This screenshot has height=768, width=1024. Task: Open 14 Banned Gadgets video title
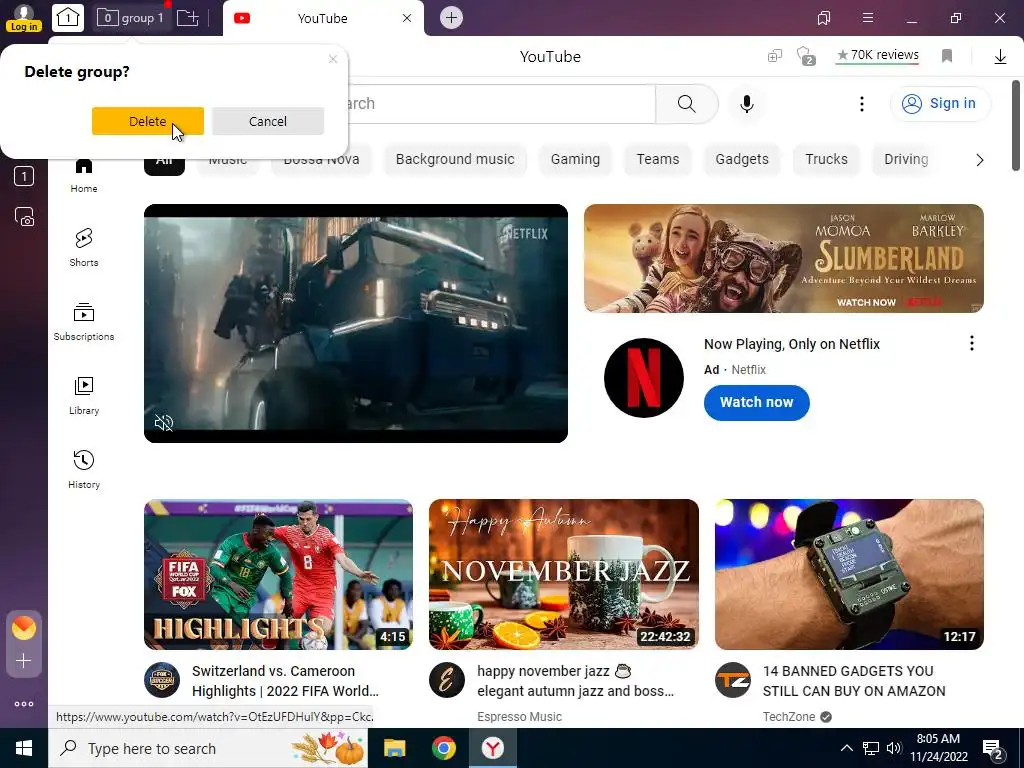coord(854,681)
